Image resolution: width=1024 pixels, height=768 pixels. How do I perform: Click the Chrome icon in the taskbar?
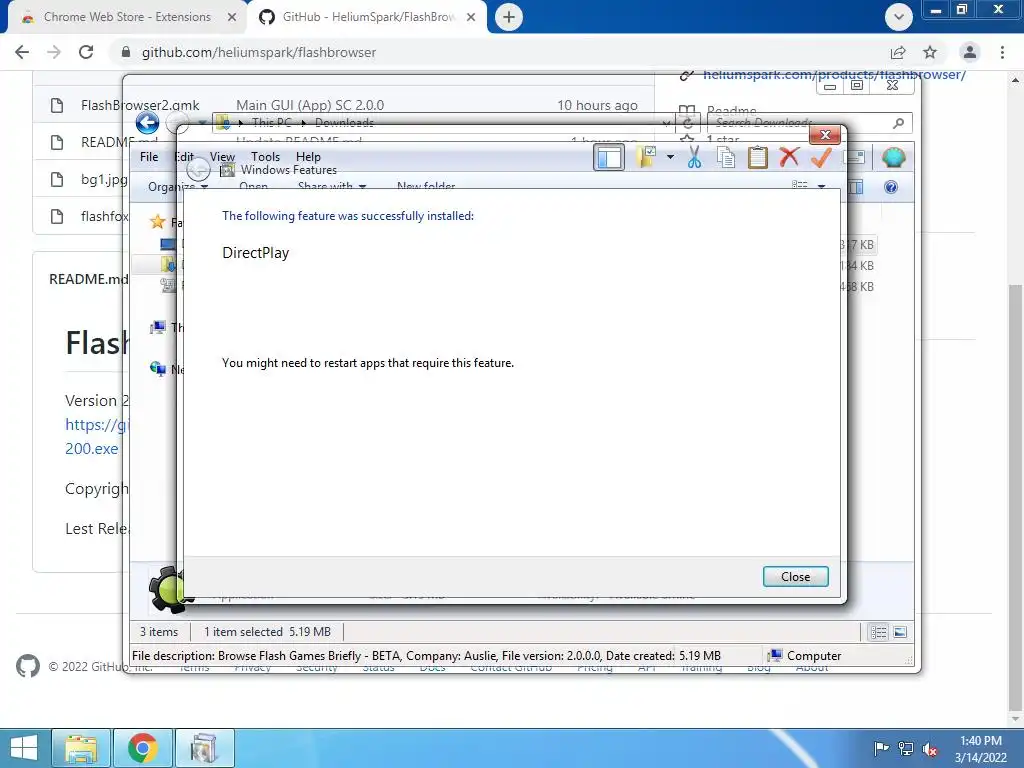click(143, 748)
